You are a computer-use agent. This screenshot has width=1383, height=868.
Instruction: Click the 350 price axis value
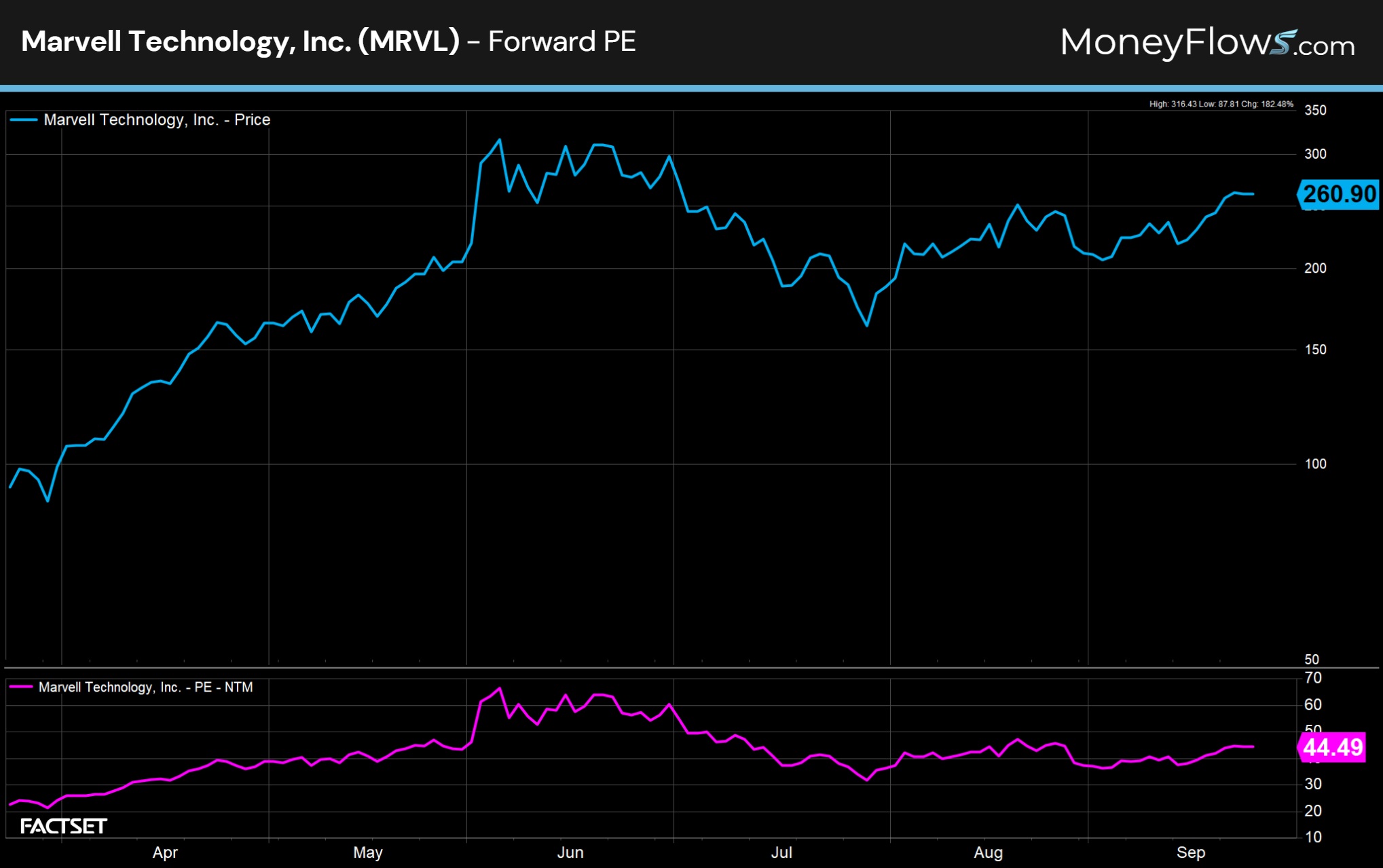click(1315, 110)
